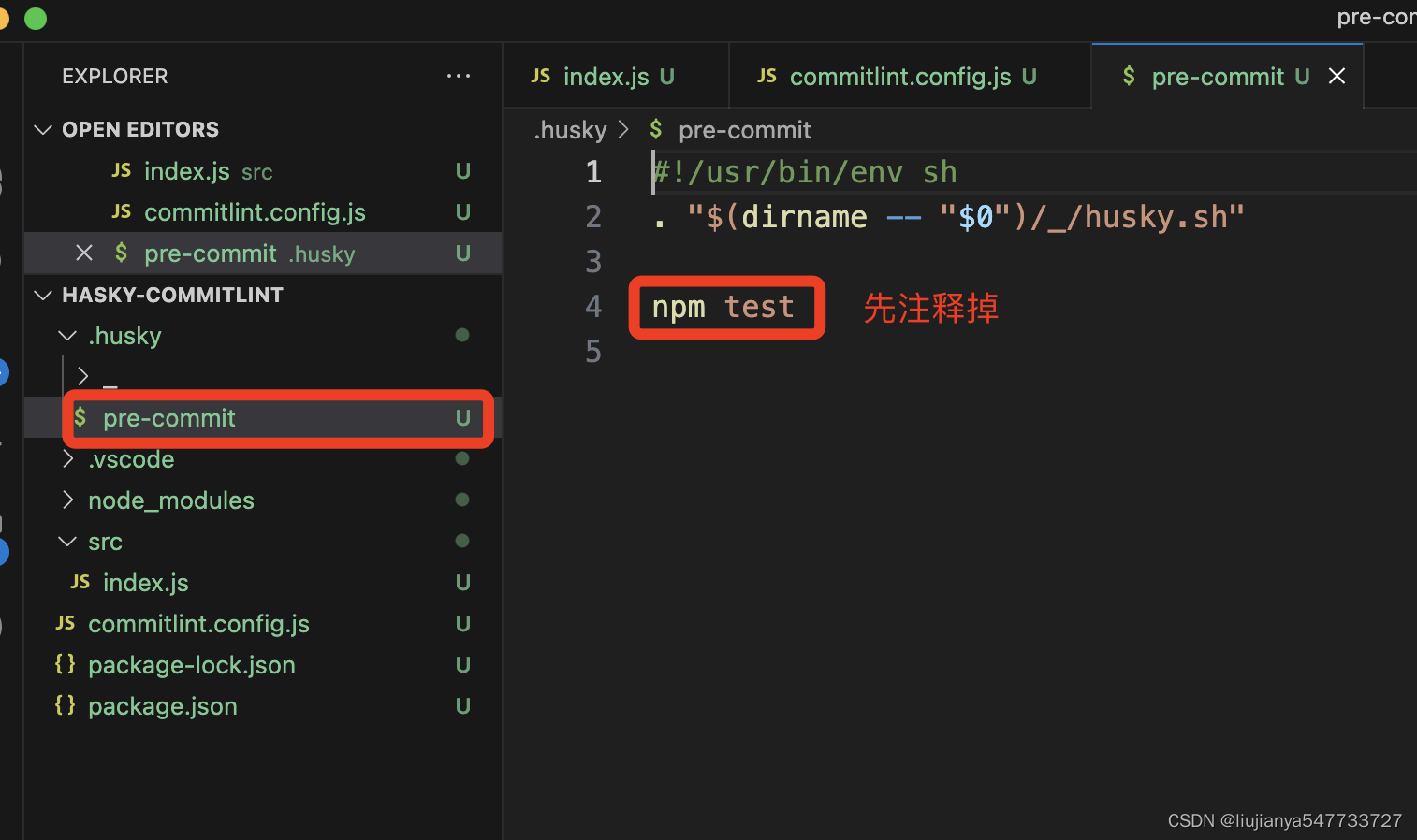Screen dimensions: 1417x840
Task: Click the JS icon beside index.js in Open Editors
Action: pyautogui.click(x=122, y=170)
